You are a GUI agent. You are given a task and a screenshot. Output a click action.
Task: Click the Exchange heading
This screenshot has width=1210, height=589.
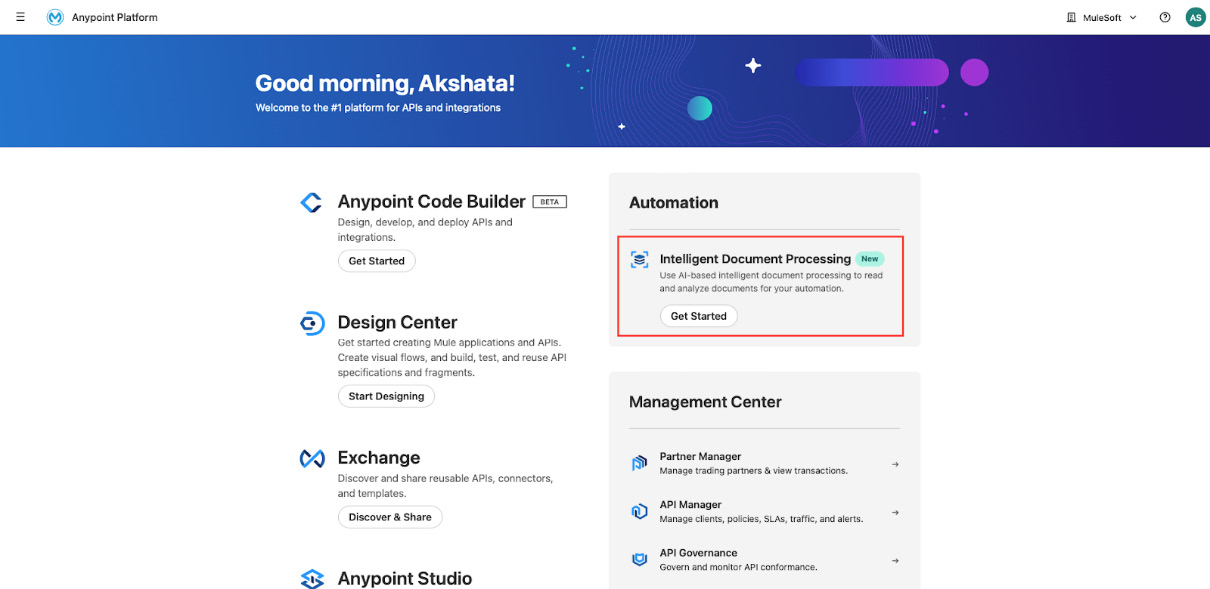tap(379, 457)
